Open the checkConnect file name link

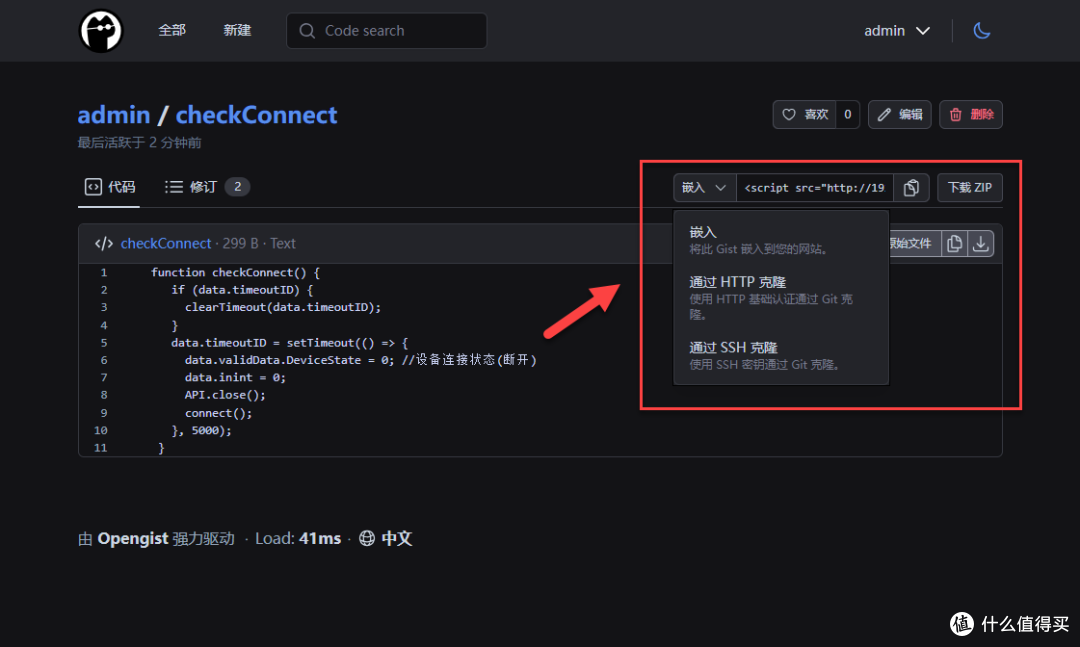(x=165, y=243)
